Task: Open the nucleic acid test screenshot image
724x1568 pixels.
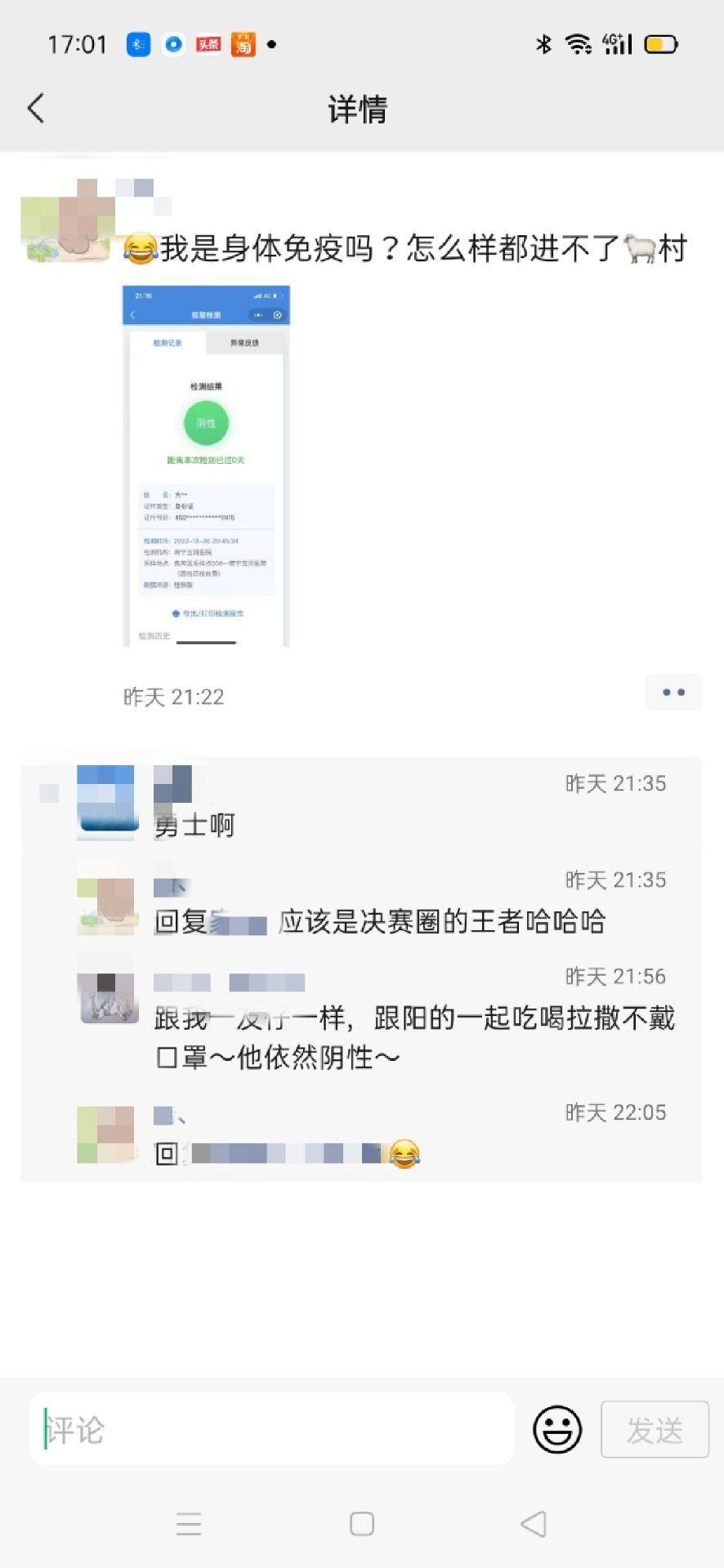Action: click(206, 466)
